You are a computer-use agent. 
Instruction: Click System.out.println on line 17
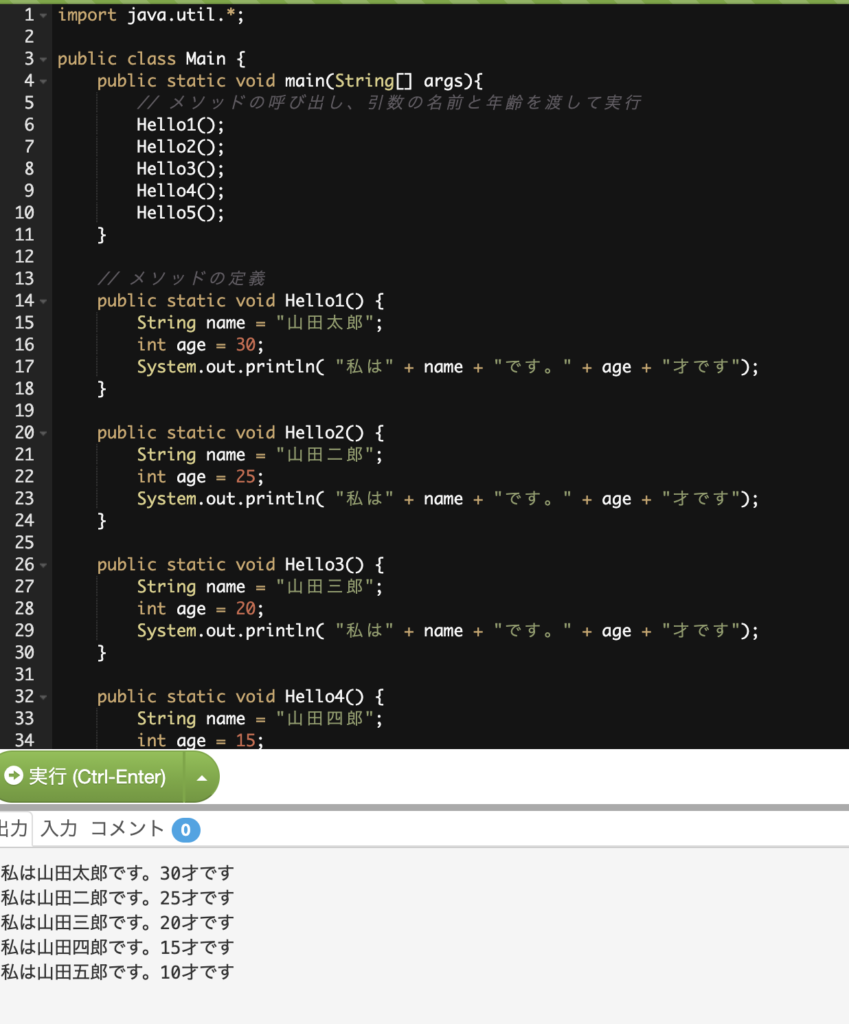click(226, 366)
